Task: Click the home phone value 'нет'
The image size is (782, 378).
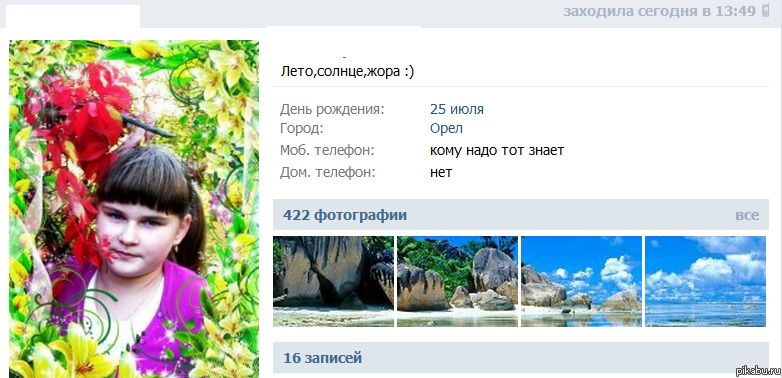Action: 441,173
